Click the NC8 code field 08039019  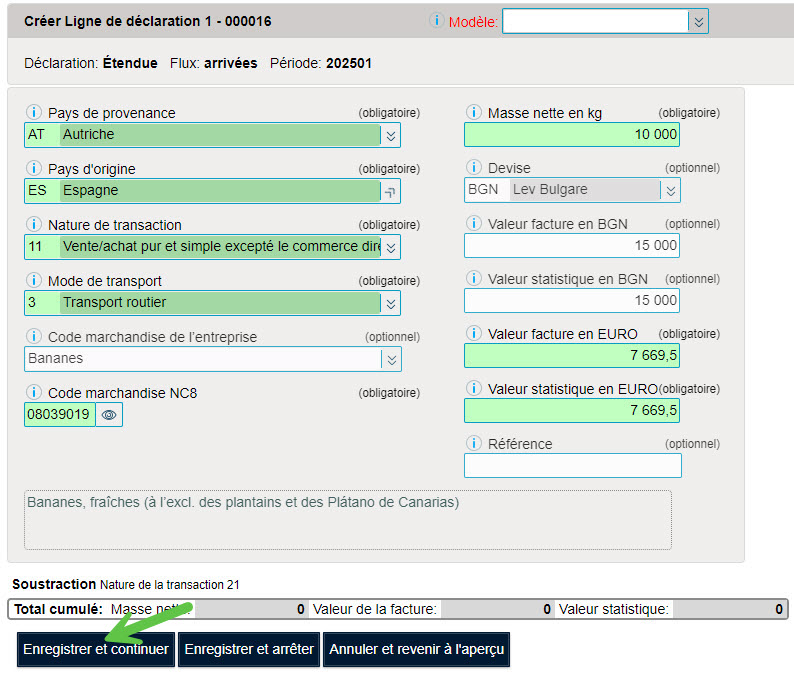click(x=59, y=415)
